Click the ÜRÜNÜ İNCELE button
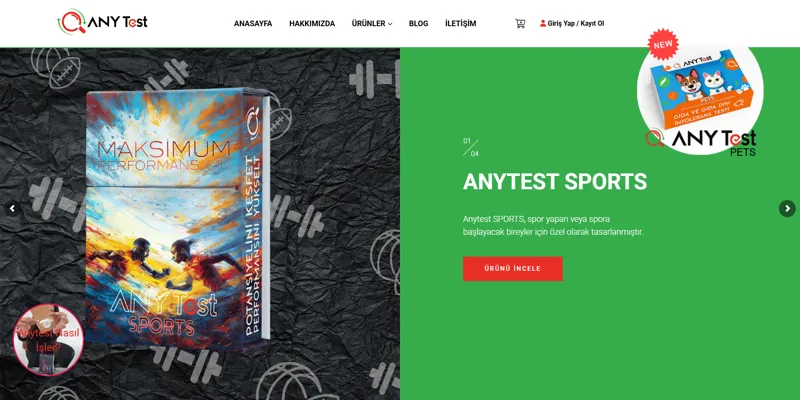The image size is (800, 400). point(513,268)
